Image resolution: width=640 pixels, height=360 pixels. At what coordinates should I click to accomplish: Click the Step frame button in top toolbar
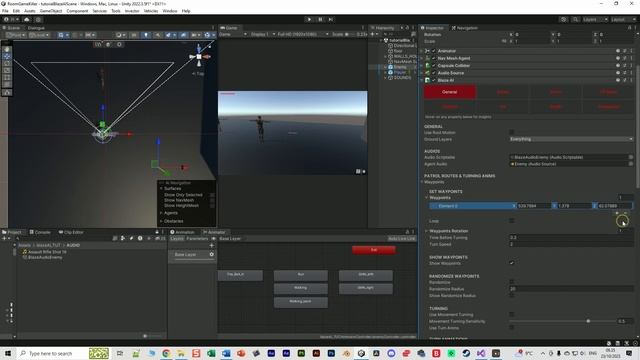pos(331,19)
